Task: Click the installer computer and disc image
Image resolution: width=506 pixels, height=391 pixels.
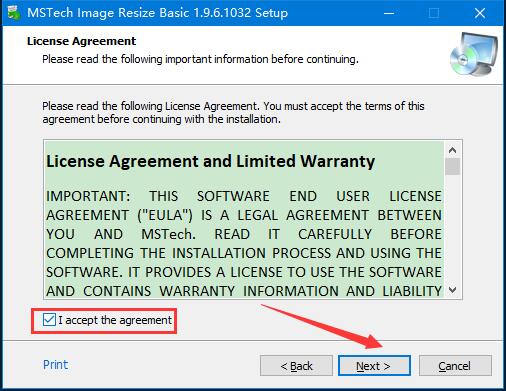Action: tap(473, 54)
